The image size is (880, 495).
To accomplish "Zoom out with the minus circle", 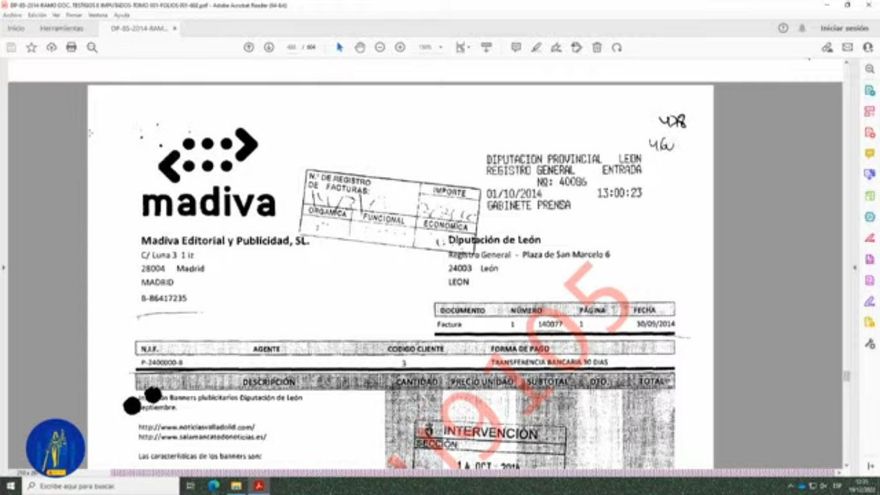I will click(380, 48).
